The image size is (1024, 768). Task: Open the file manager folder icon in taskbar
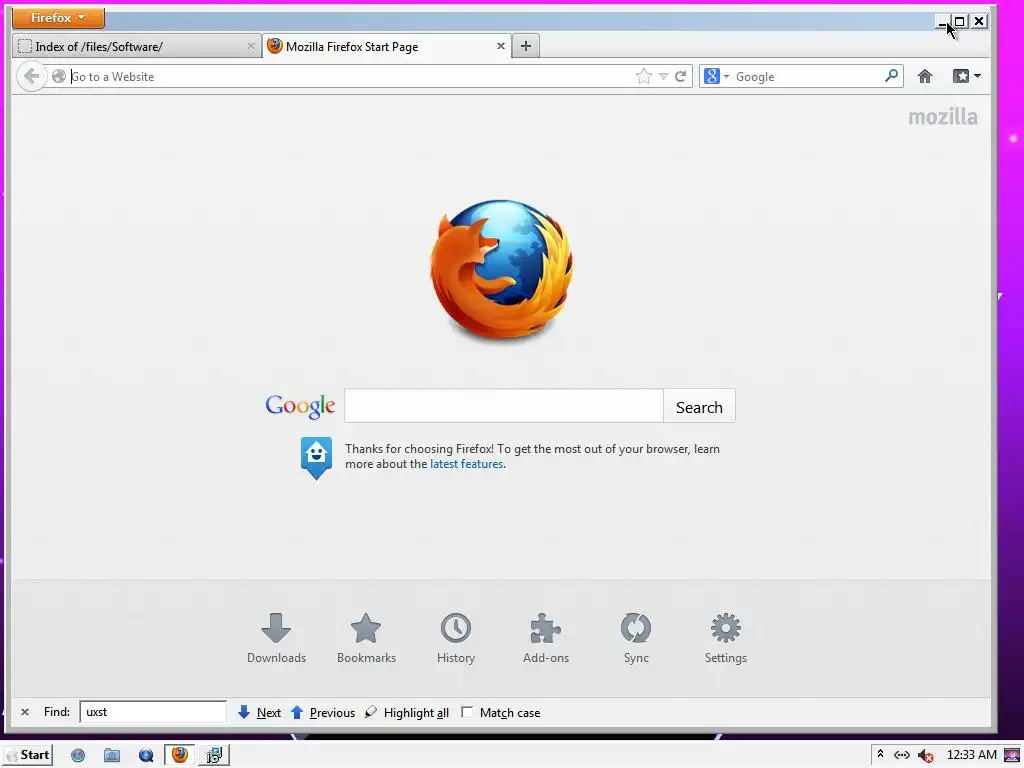(112, 756)
